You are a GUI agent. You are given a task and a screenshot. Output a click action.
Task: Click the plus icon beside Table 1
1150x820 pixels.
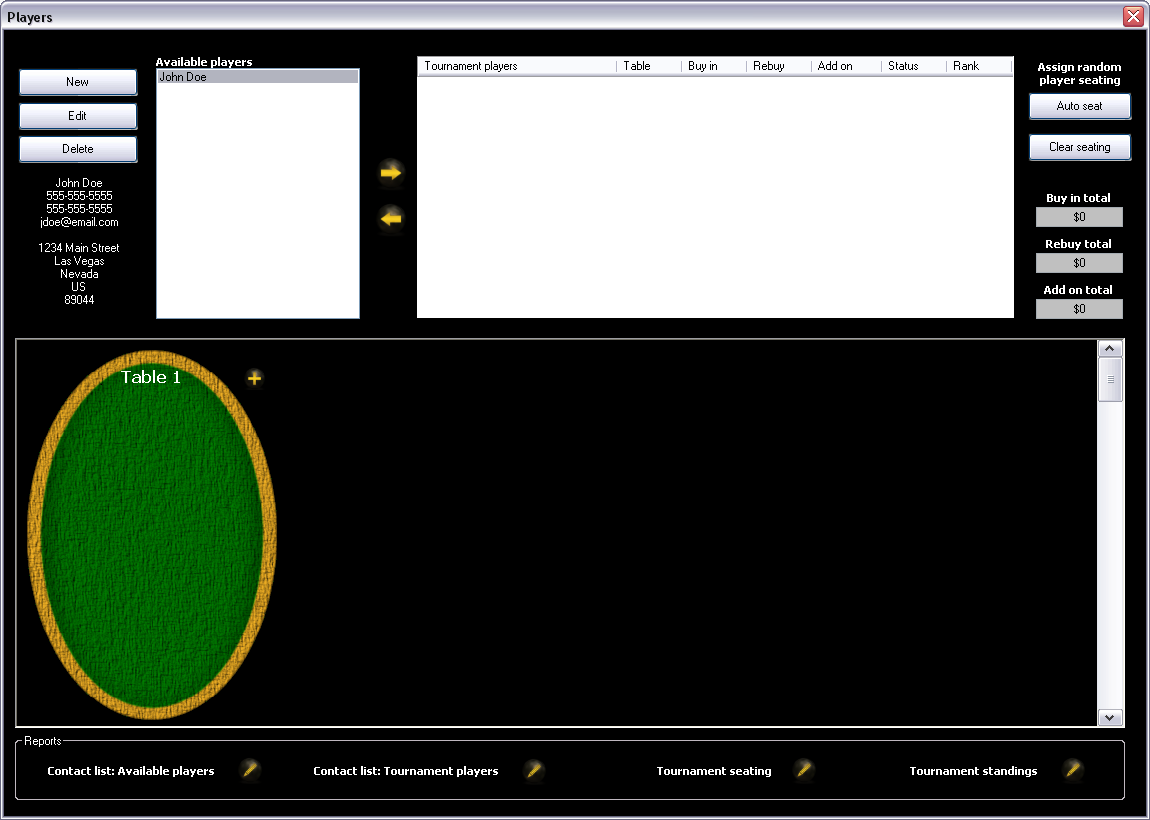255,378
